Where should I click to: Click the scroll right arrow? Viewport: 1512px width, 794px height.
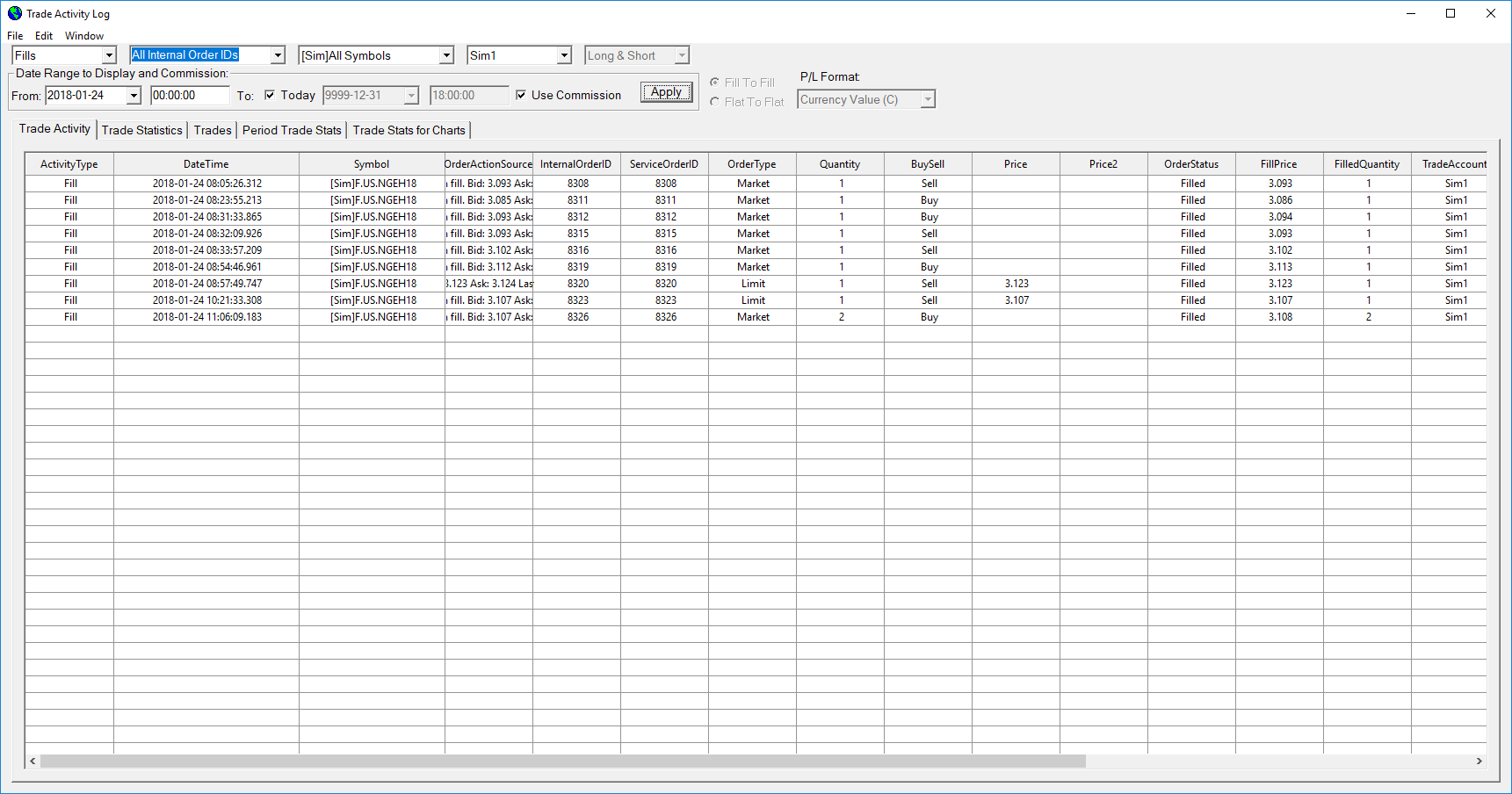click(x=1479, y=761)
